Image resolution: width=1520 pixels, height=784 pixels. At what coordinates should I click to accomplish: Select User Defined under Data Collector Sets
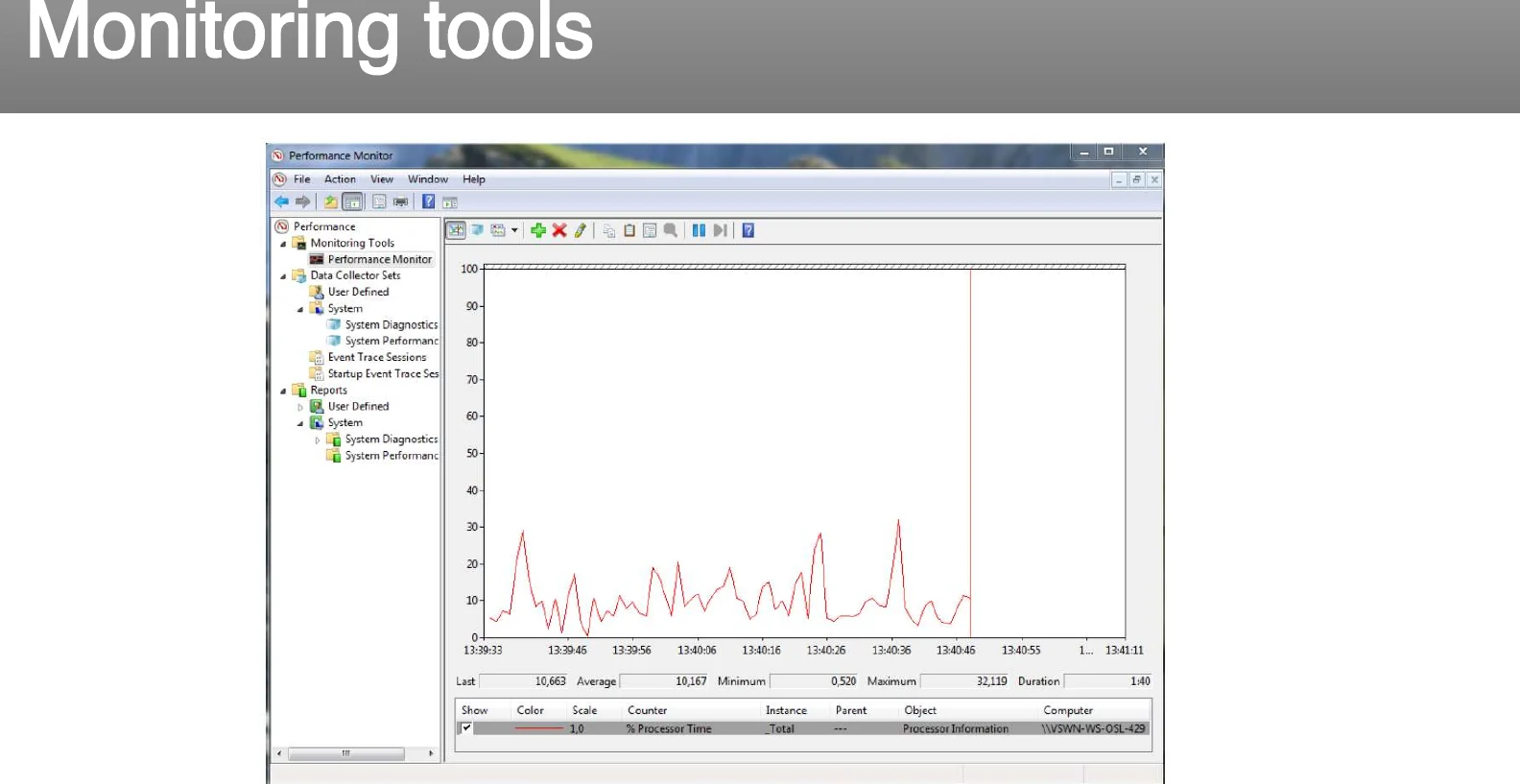tap(358, 292)
